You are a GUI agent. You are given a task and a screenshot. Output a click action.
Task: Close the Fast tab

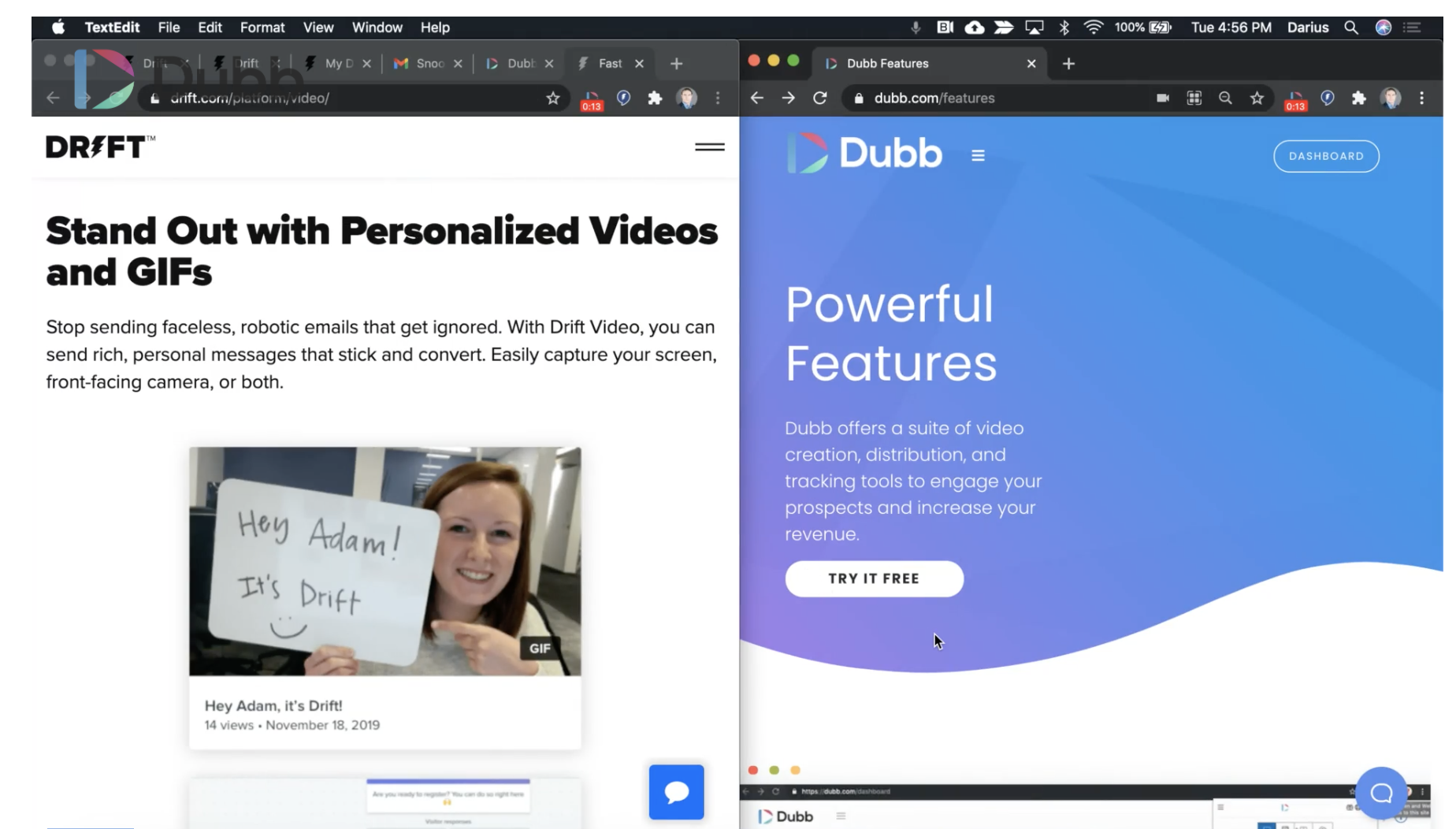tap(639, 64)
